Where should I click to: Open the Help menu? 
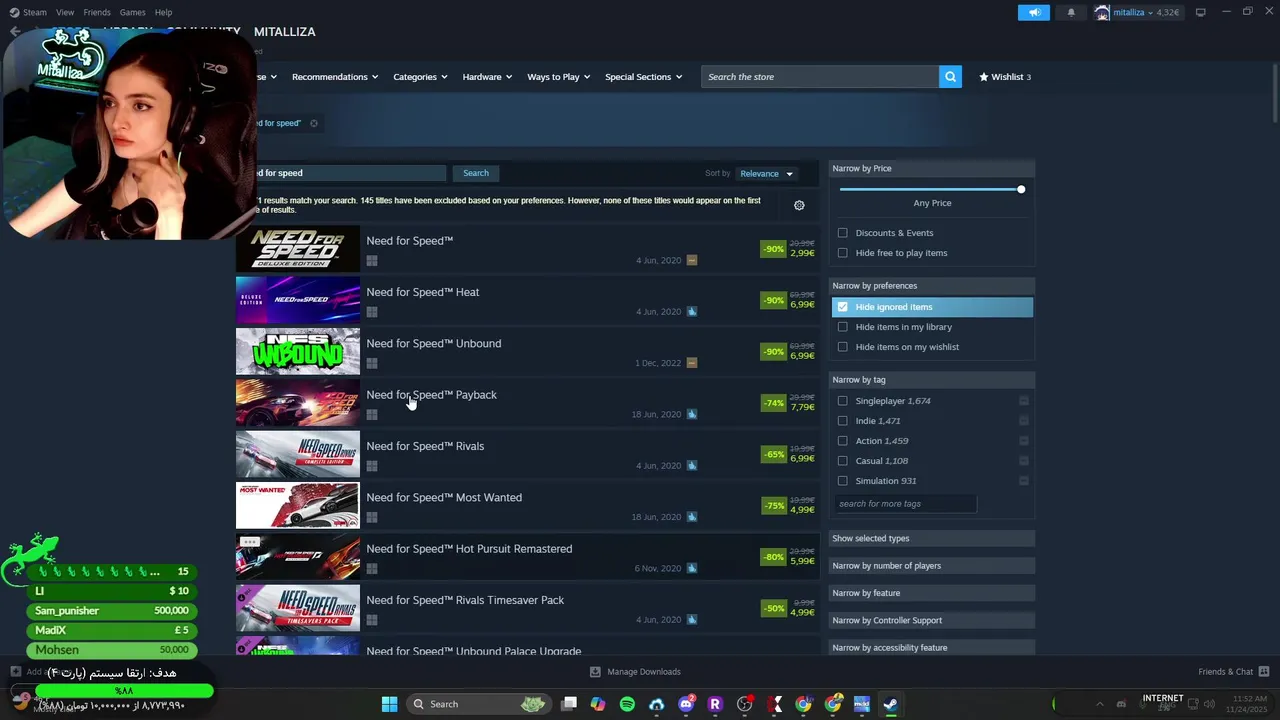163,12
